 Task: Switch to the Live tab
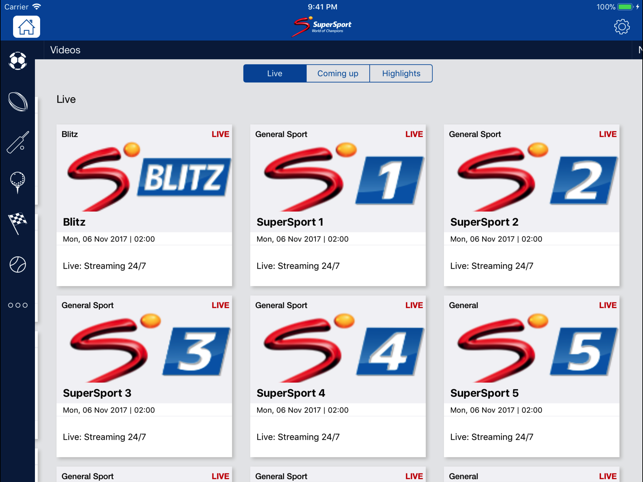point(275,73)
